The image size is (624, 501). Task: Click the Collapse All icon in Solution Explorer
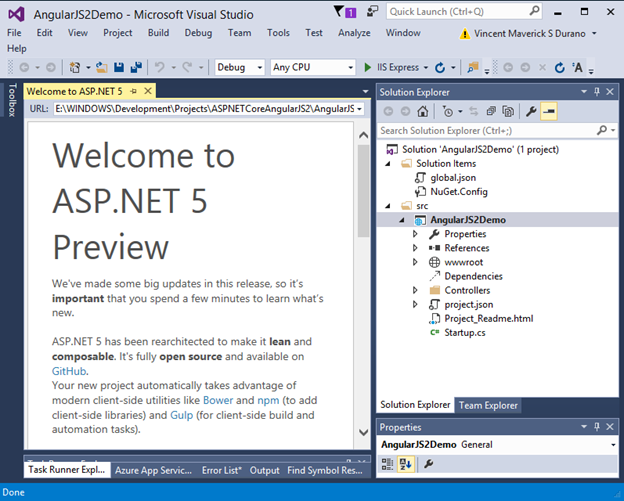(491, 112)
